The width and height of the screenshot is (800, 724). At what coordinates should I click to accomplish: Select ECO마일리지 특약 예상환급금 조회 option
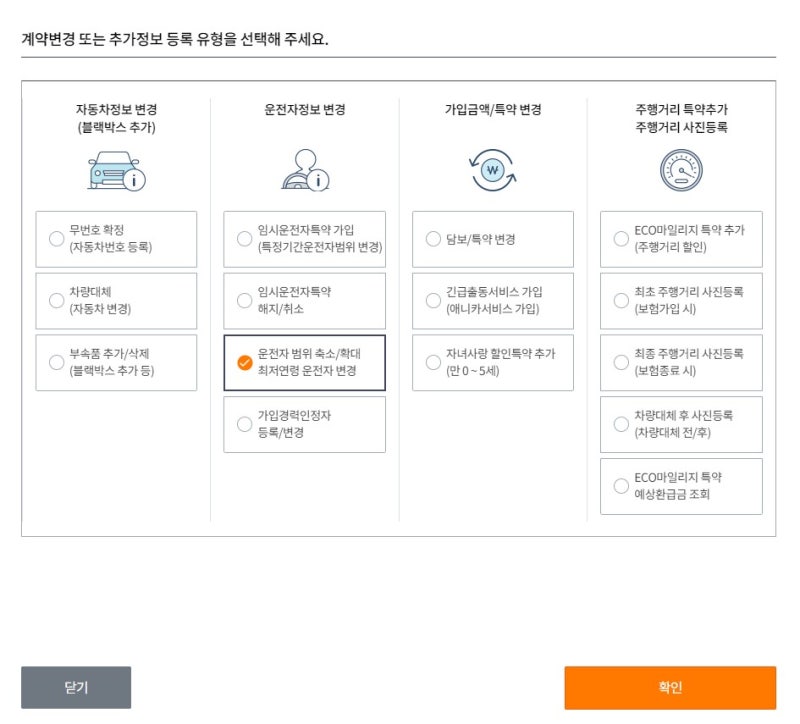[x=681, y=486]
